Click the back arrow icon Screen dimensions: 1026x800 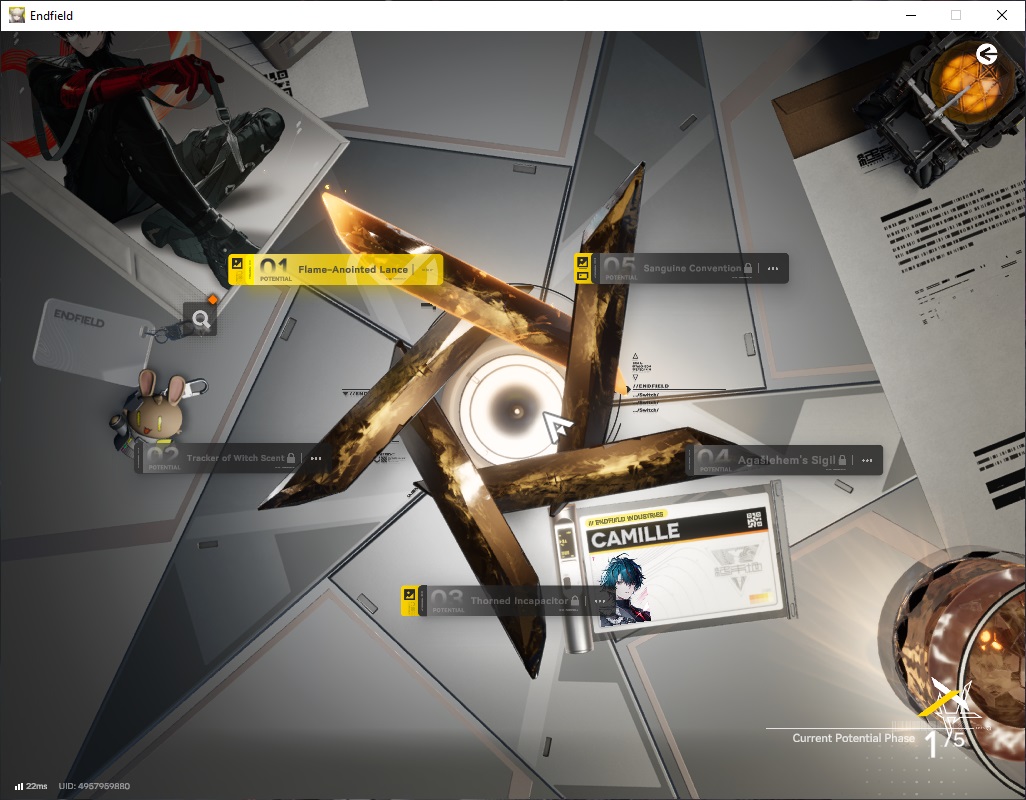click(x=986, y=54)
